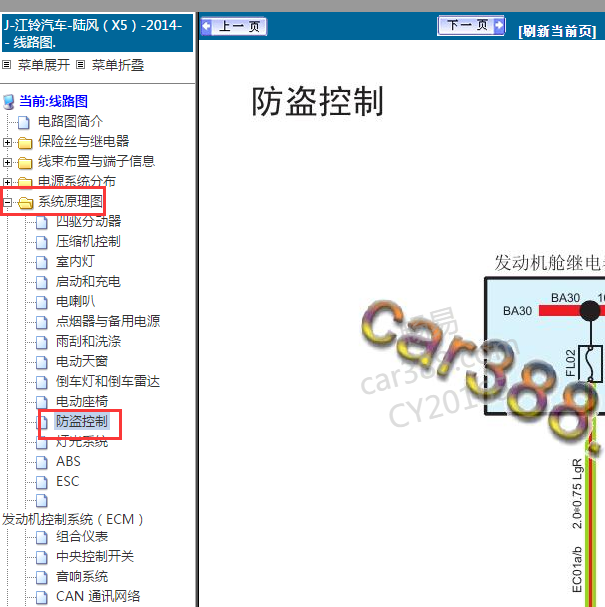Image resolution: width=605 pixels, height=607 pixels.
Task: Click the computer icon beside 当前:线路图
Action: (x=9, y=102)
